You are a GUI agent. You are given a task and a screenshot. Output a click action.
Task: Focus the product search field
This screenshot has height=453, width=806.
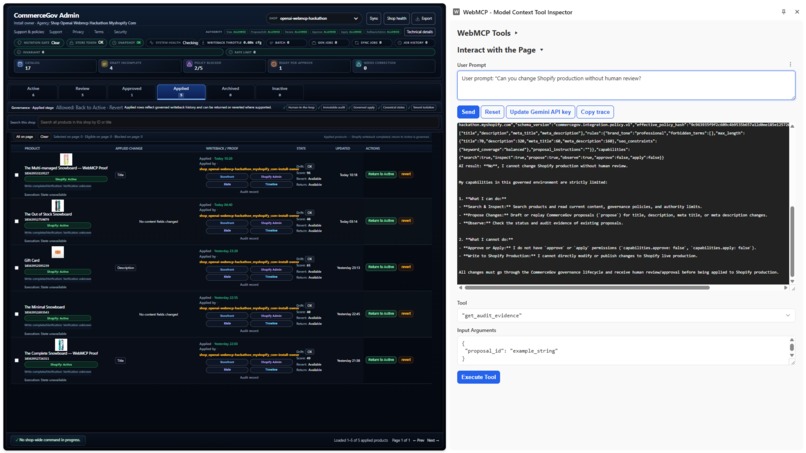pyautogui.click(x=239, y=122)
